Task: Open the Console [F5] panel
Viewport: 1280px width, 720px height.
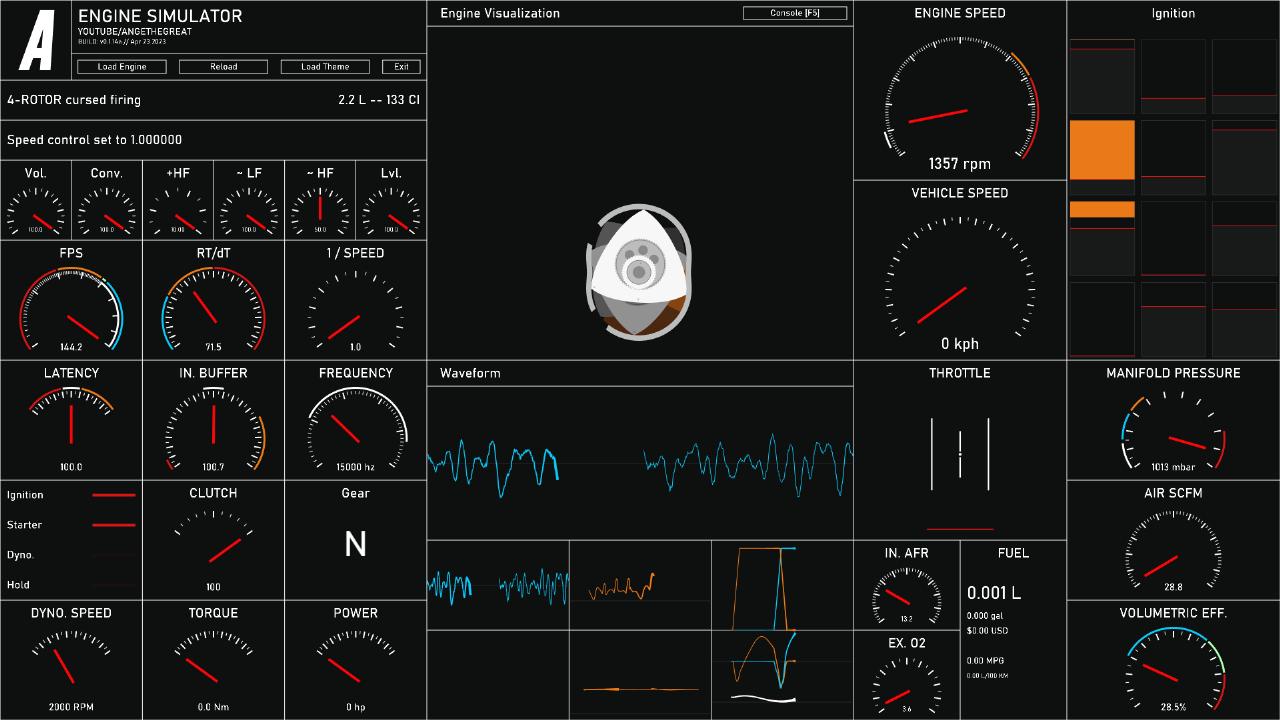Action: pyautogui.click(x=795, y=13)
